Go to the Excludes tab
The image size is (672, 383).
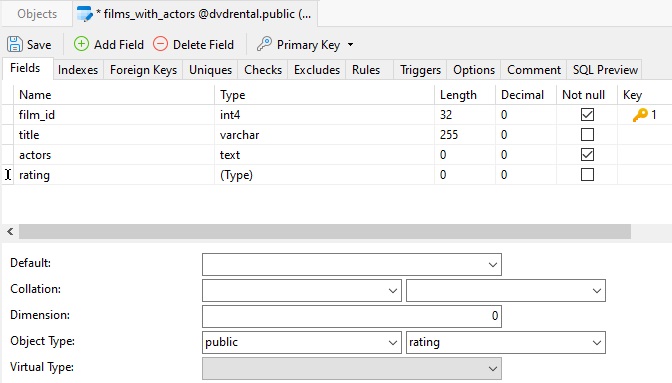pos(317,70)
